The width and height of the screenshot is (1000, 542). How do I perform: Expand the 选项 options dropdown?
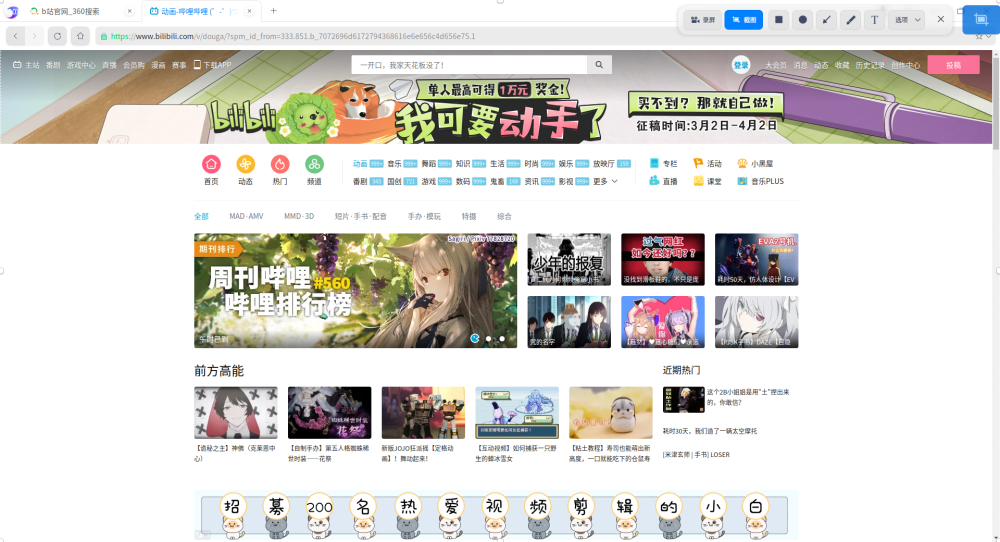point(907,19)
